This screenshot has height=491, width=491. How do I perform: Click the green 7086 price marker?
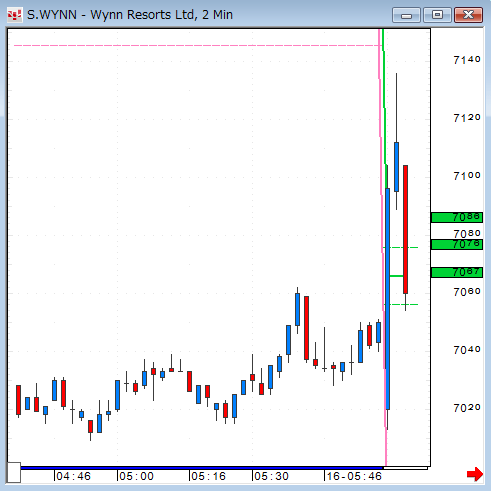(x=457, y=217)
